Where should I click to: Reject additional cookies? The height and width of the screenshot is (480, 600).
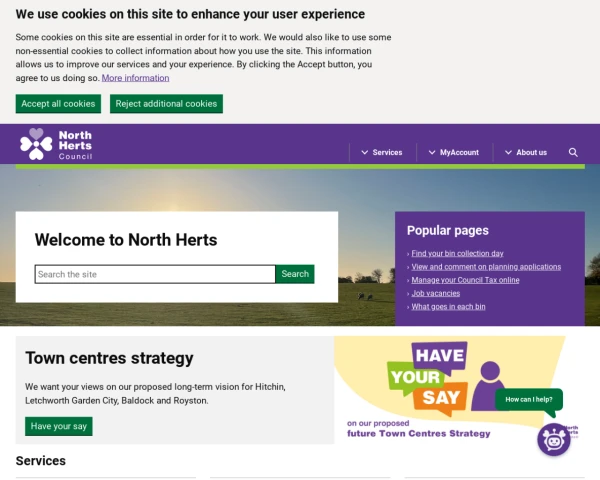[x=166, y=104]
